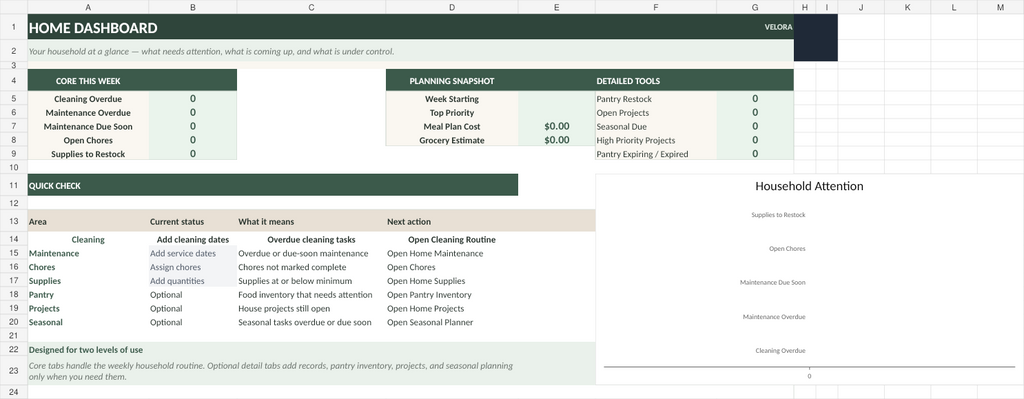Click the Current status column heading
The width and height of the screenshot is (1024, 399).
point(193,221)
